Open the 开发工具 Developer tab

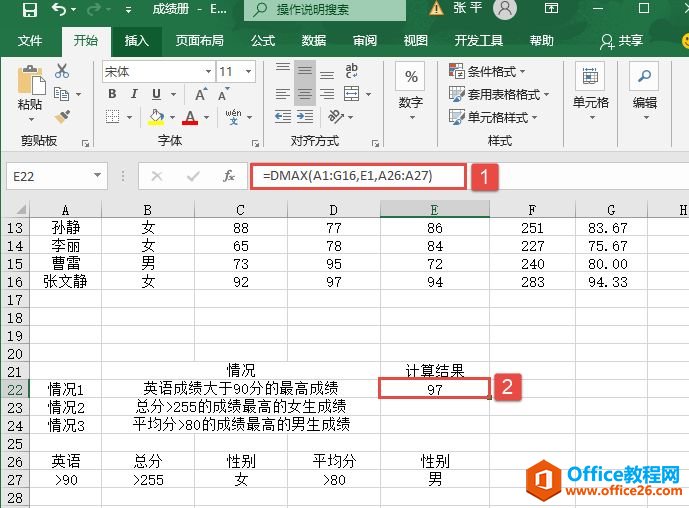coord(479,41)
